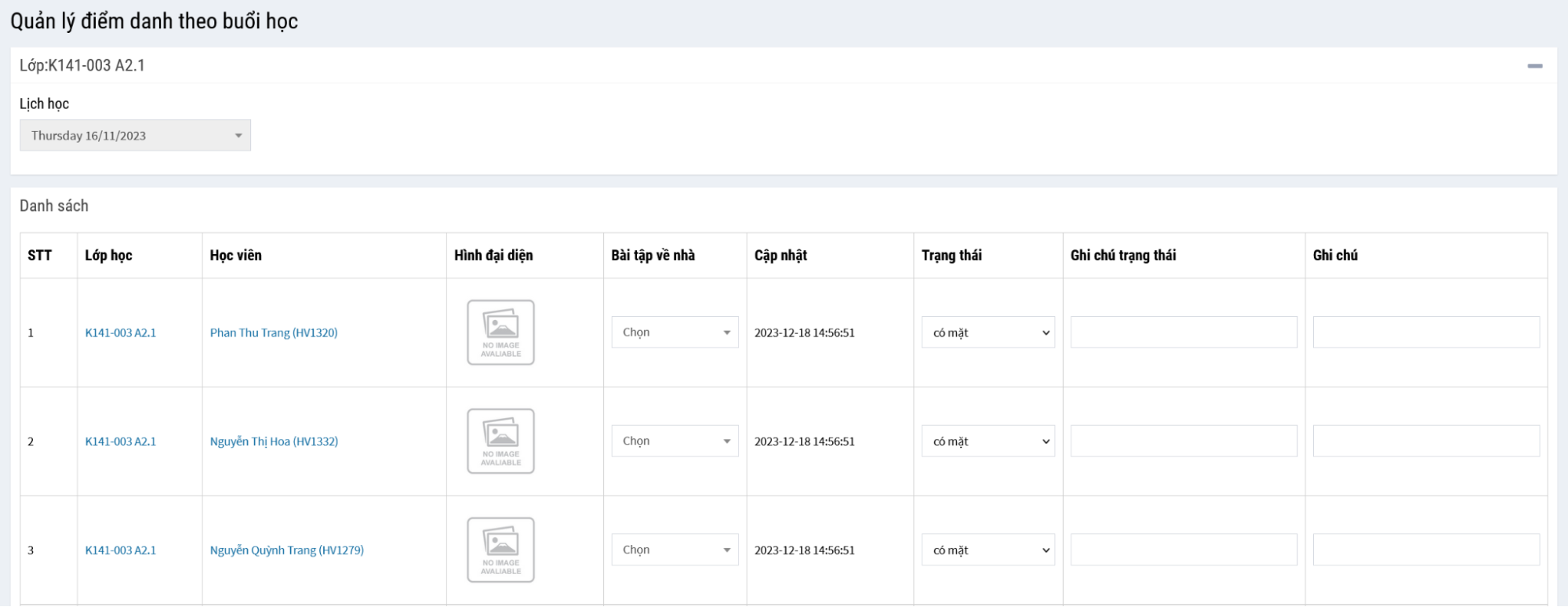Focus the Ghi chú field in row 1
The image size is (1568, 607).
coord(1425,333)
